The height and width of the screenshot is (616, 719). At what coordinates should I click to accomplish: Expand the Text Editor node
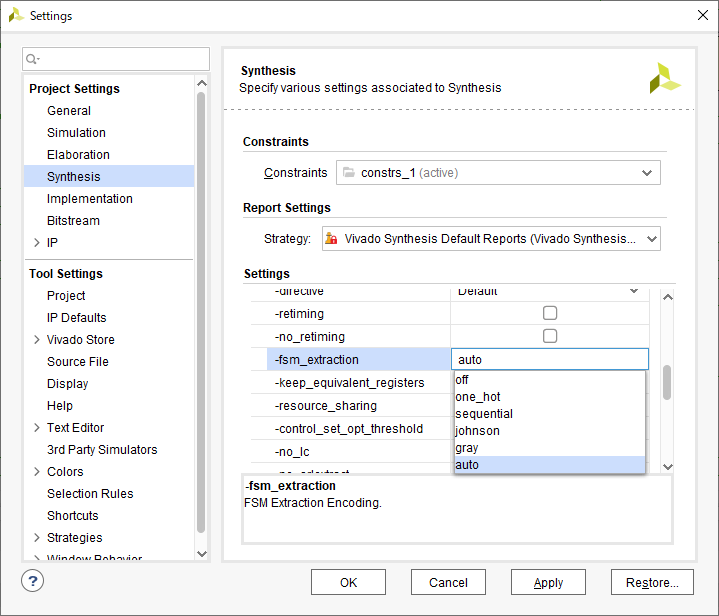[37, 427]
